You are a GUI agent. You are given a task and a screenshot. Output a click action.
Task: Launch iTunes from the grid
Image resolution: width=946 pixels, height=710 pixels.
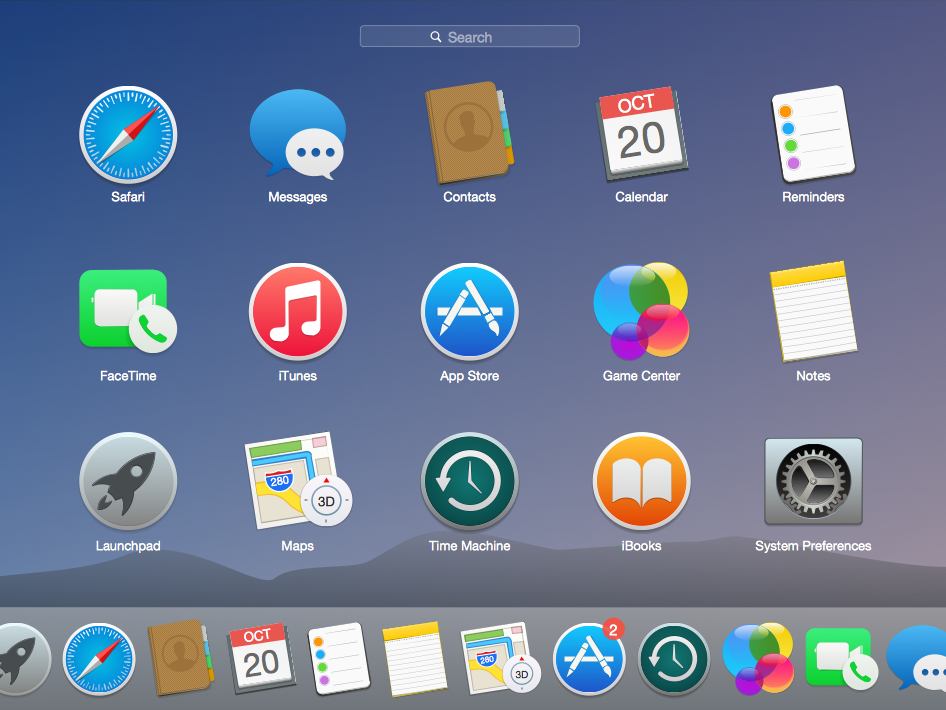[297, 311]
